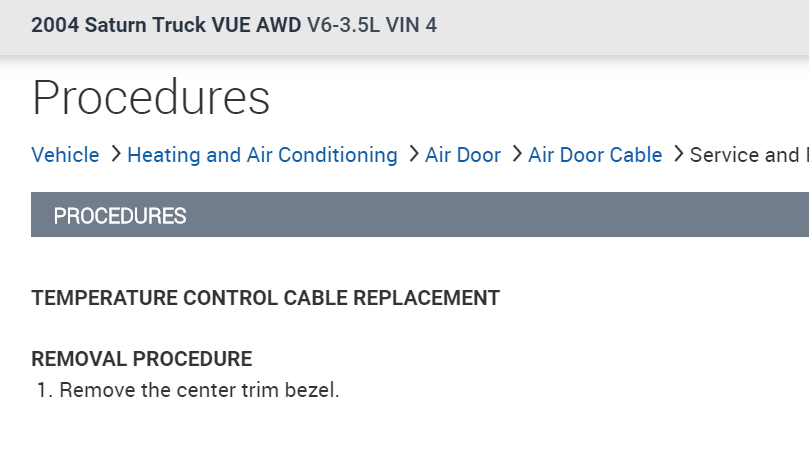Image resolution: width=809 pixels, height=455 pixels.
Task: Click the 2004 Saturn Truck VUE AWD title
Action: [x=166, y=25]
